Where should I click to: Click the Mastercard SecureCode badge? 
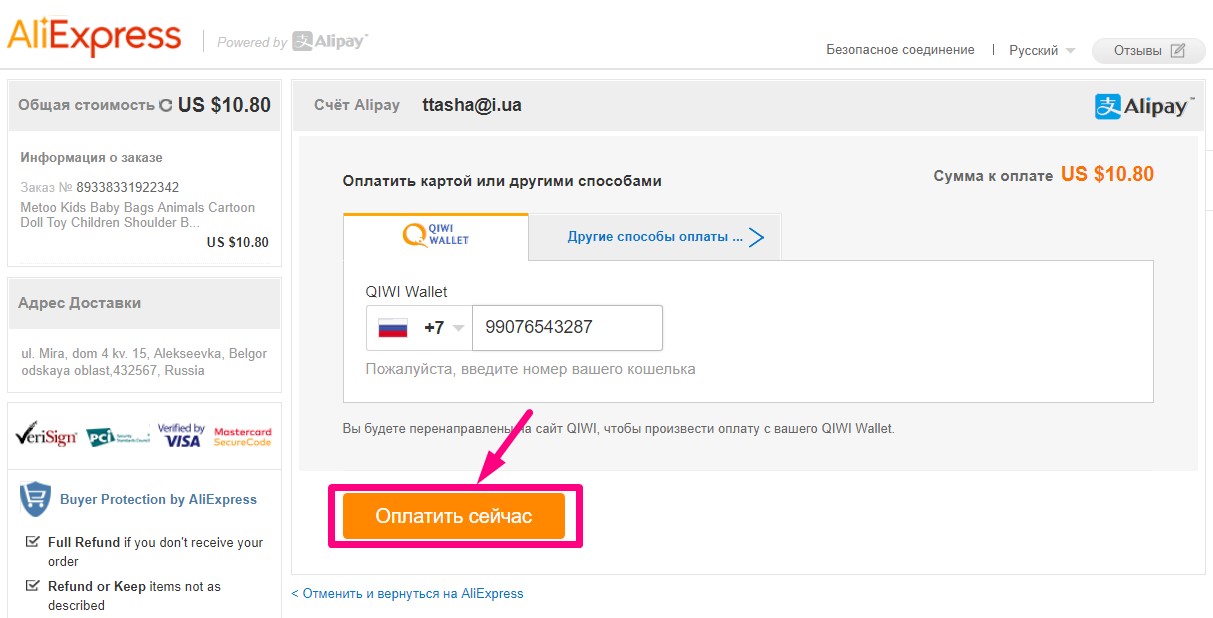[x=242, y=436]
